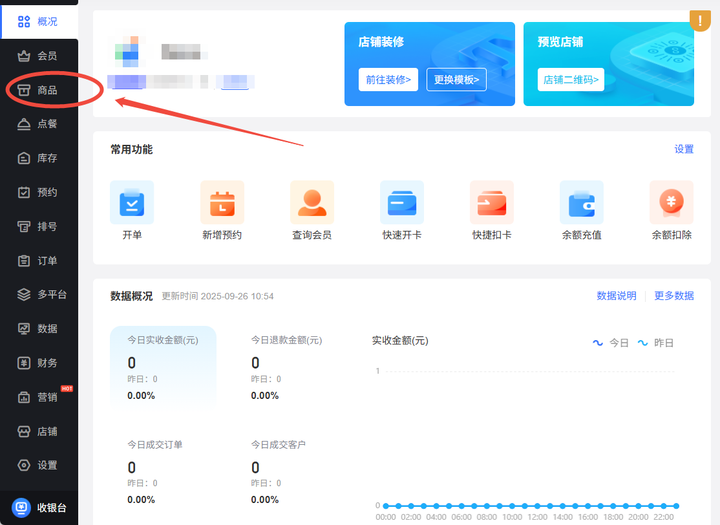
Task: Open the 余额充值 wallet icon
Action: coord(582,203)
